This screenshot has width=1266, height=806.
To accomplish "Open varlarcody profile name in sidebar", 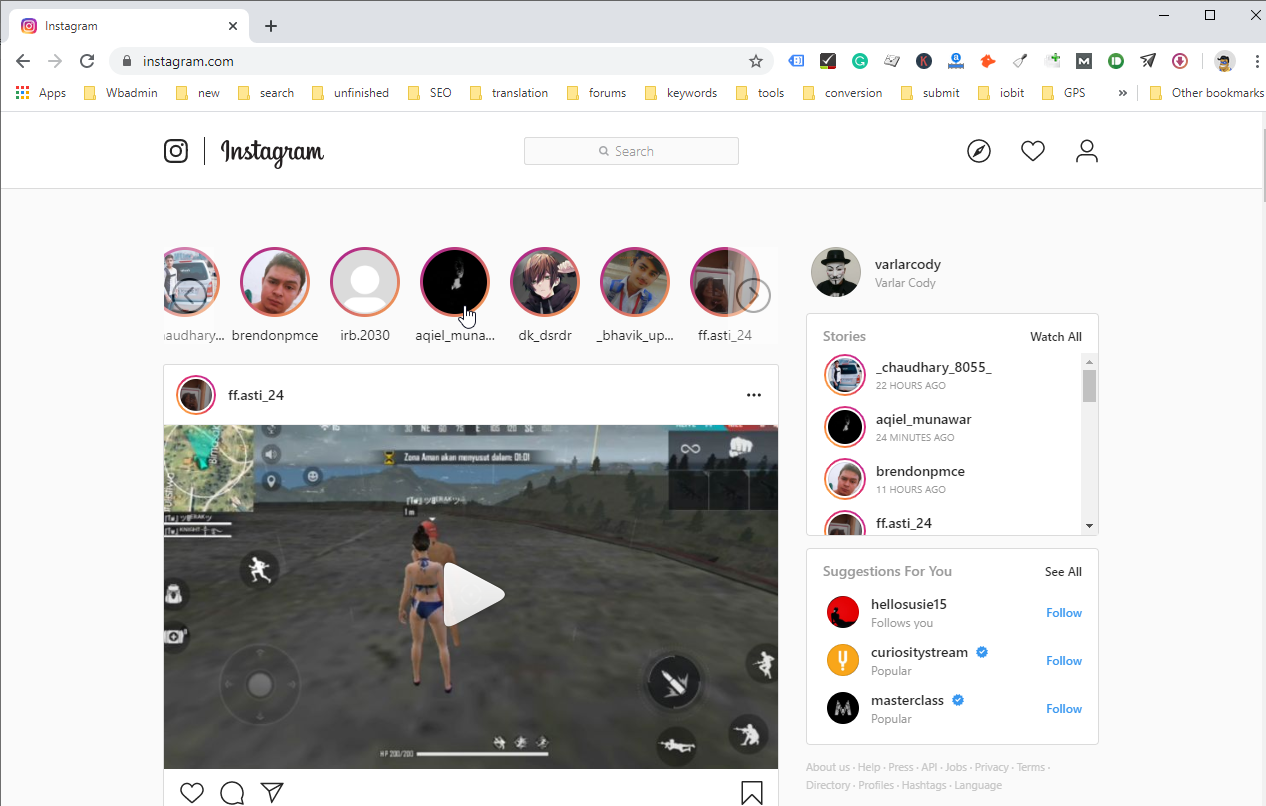I will click(x=908, y=265).
